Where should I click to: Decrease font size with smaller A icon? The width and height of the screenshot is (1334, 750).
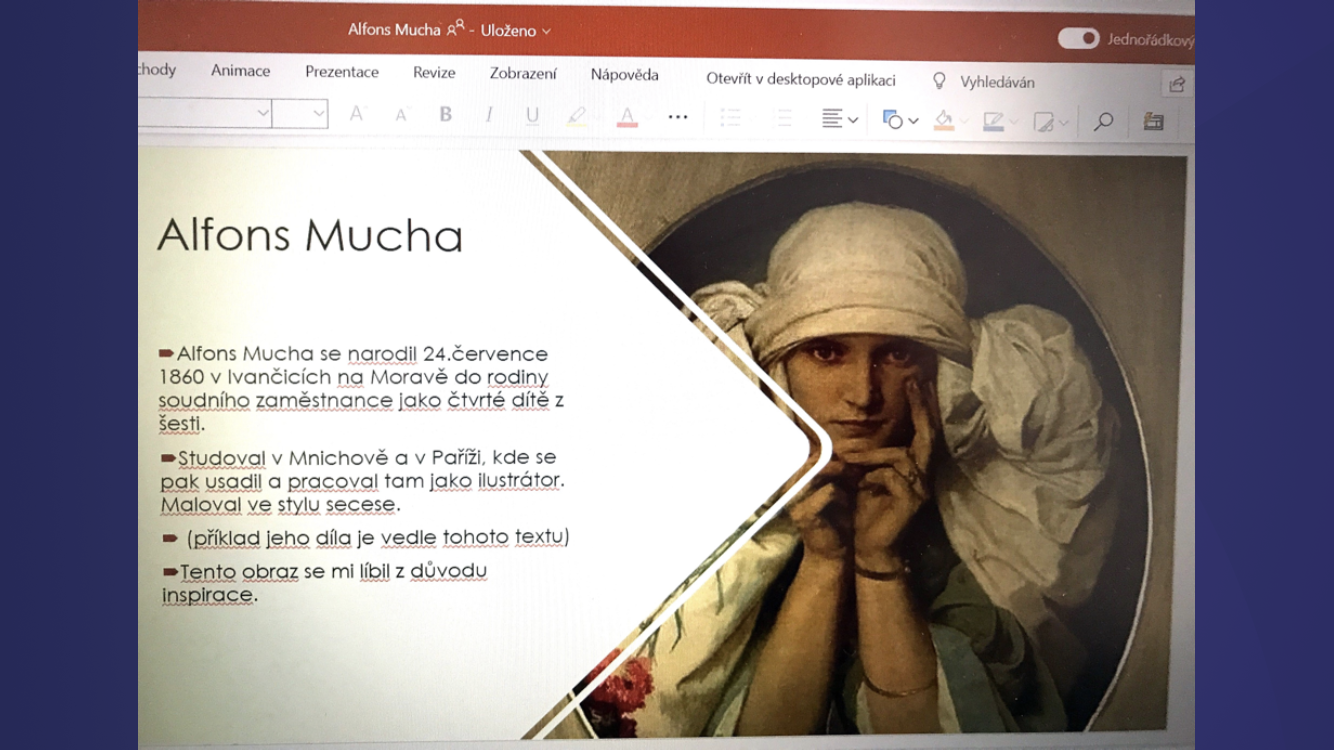click(401, 116)
